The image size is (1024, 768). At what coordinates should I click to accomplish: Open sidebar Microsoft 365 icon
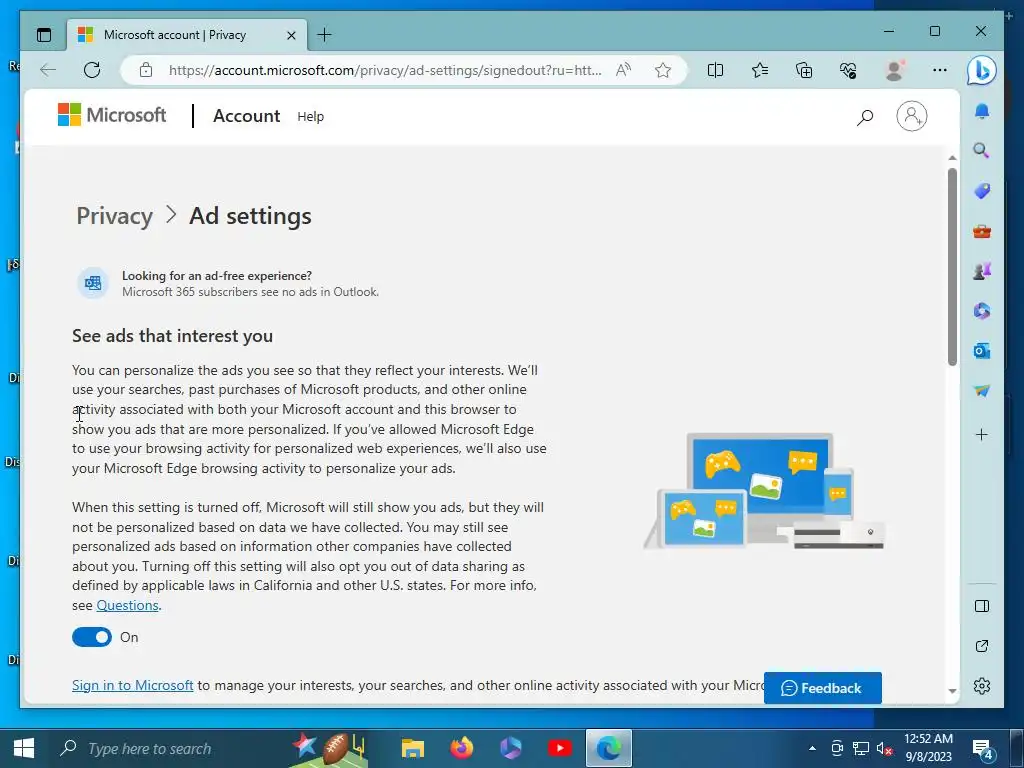coord(982,311)
